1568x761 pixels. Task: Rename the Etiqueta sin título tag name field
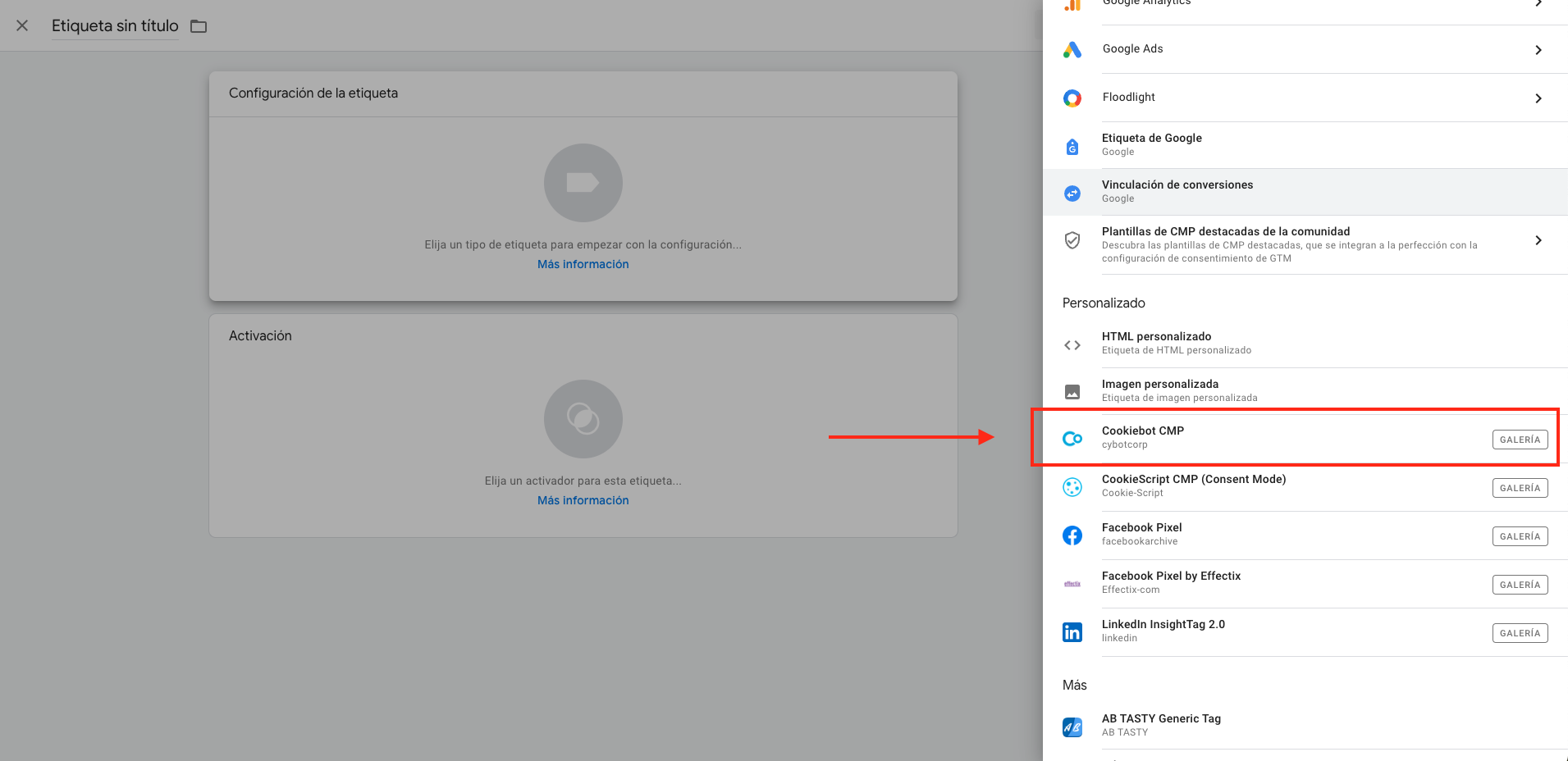click(x=114, y=25)
